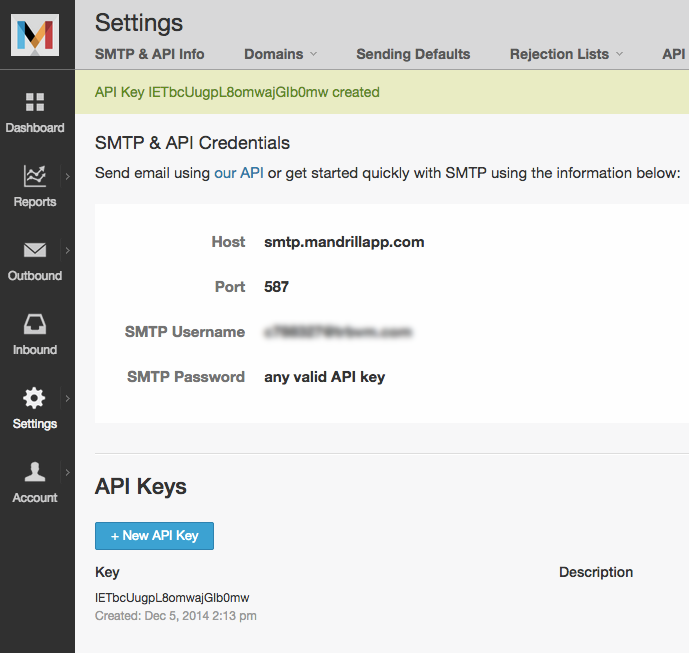689x653 pixels.
Task: Click the Host field label
Action: tap(228, 242)
